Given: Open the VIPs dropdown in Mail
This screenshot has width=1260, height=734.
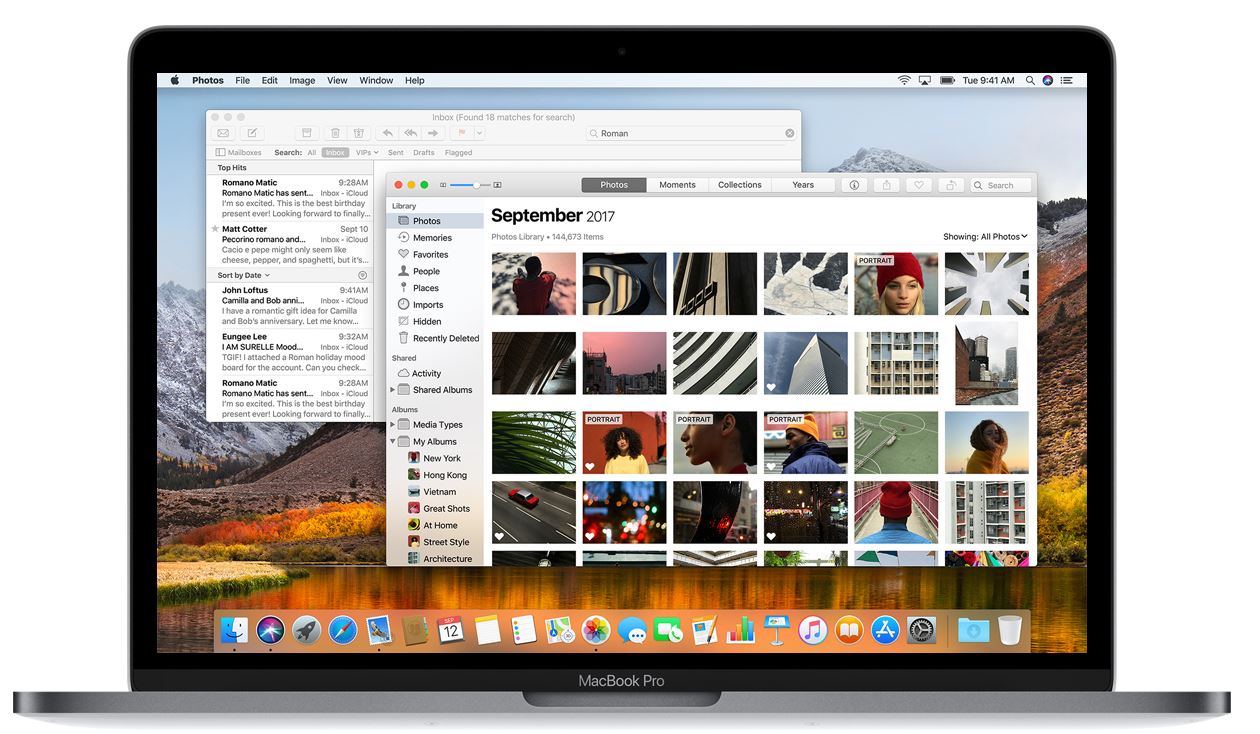Looking at the screenshot, I should click(x=367, y=153).
